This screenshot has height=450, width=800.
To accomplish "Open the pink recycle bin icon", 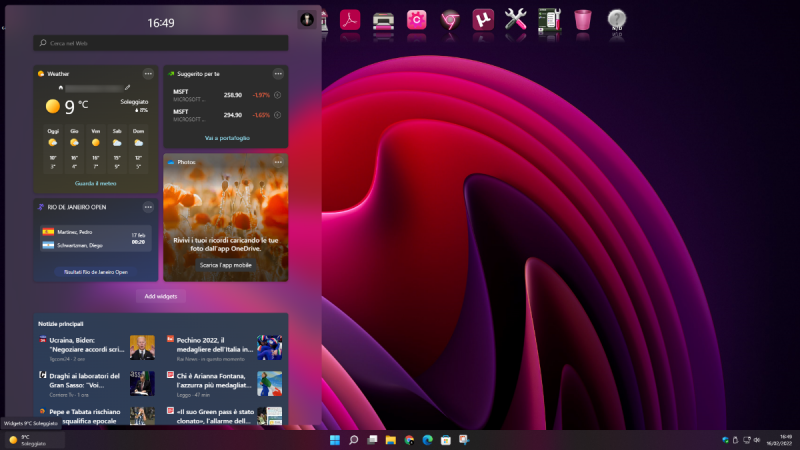I will [x=583, y=19].
